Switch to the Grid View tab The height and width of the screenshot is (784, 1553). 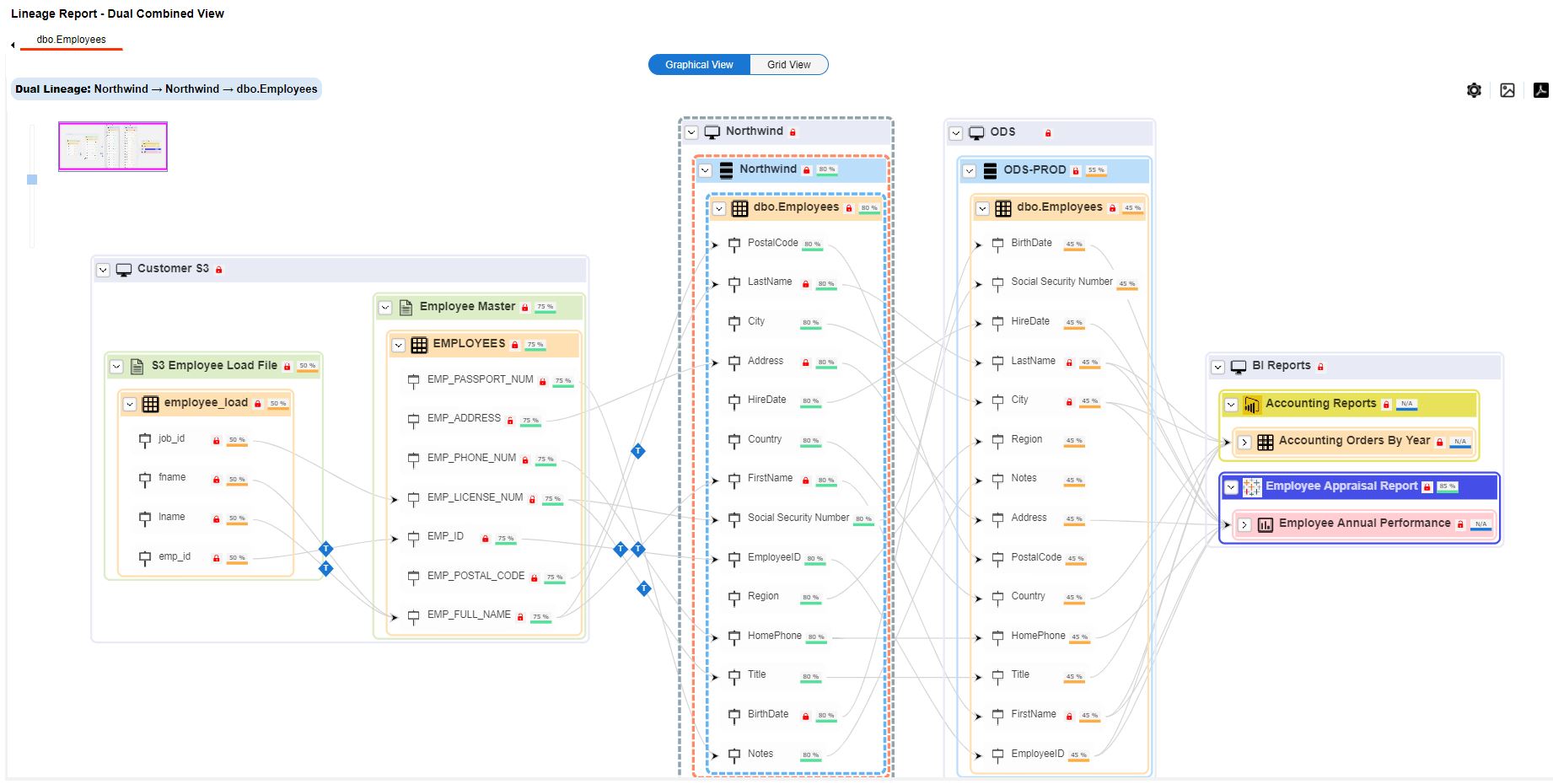[787, 64]
